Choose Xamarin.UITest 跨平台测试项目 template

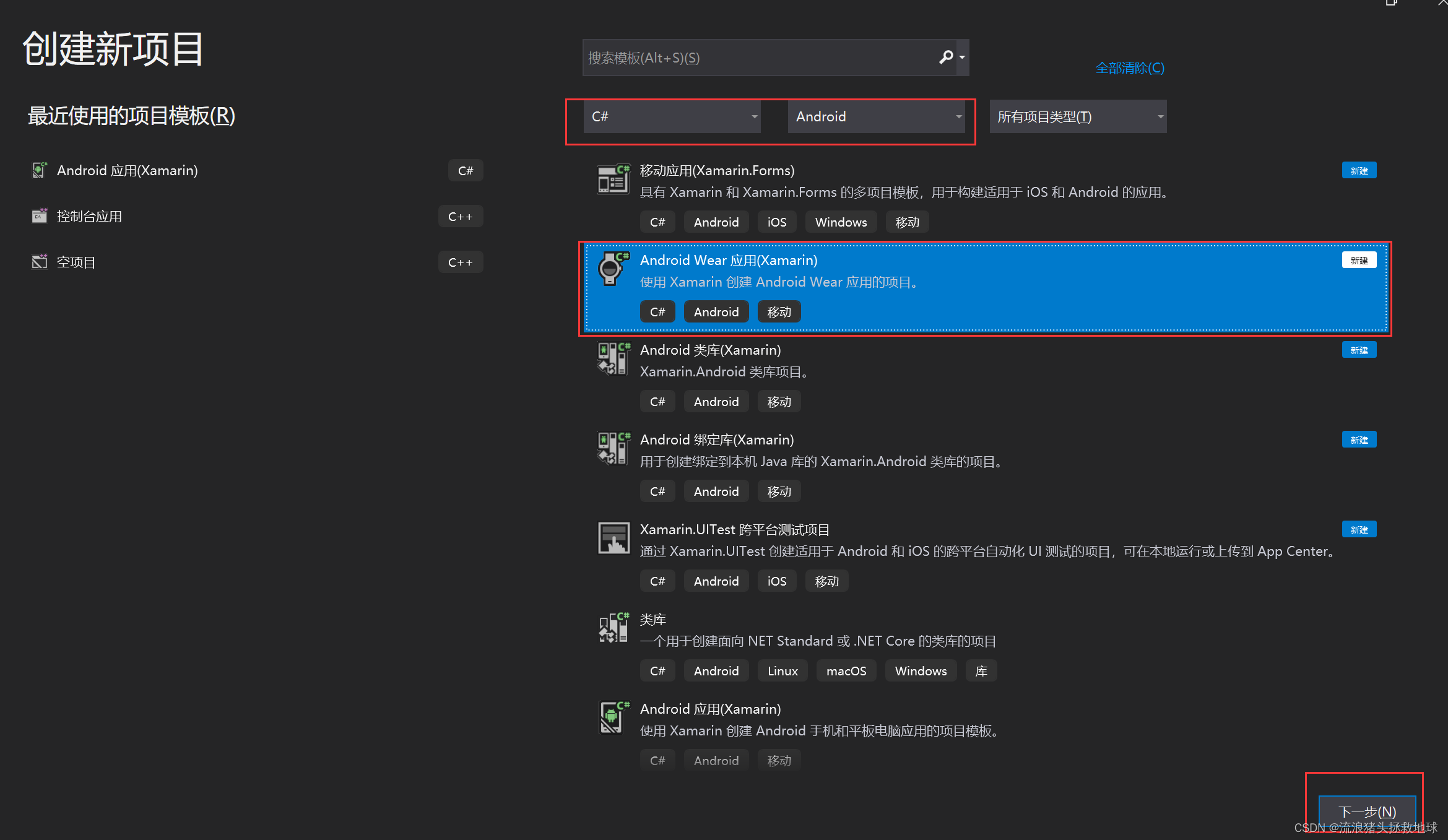734,530
